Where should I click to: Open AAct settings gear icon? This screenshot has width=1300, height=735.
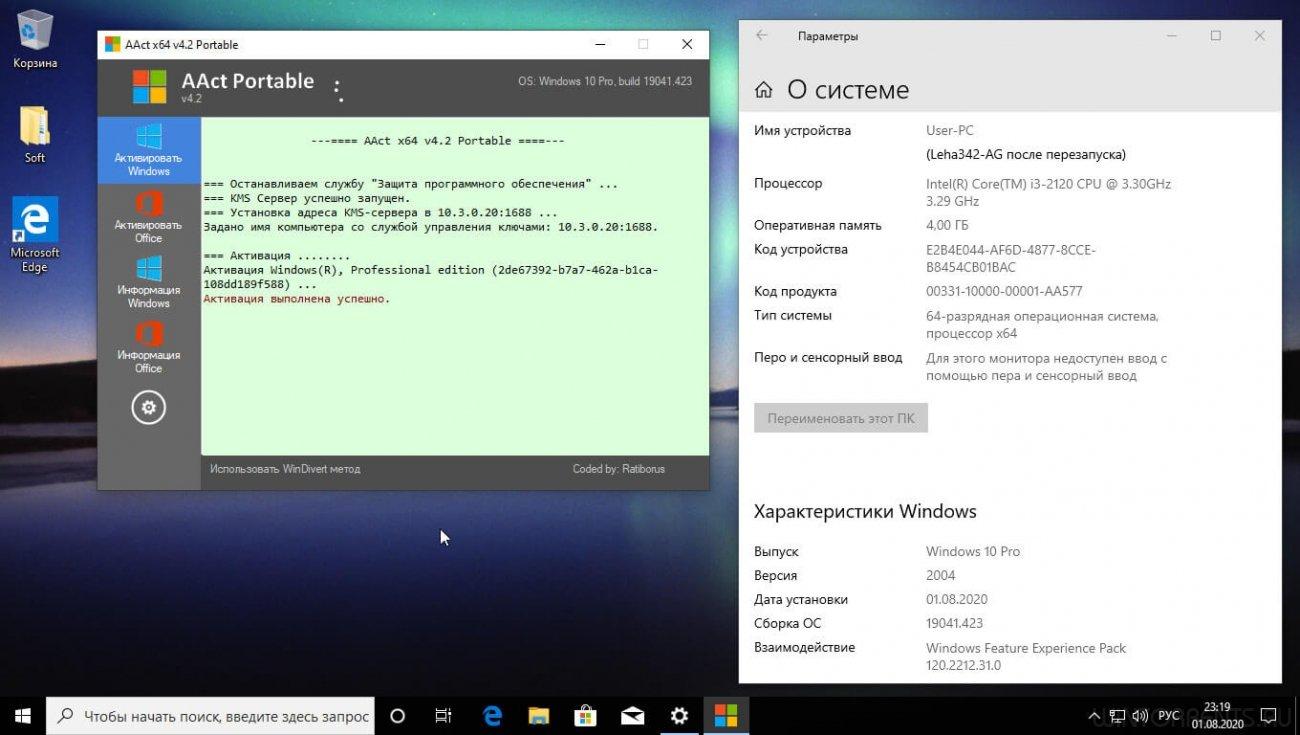149,408
